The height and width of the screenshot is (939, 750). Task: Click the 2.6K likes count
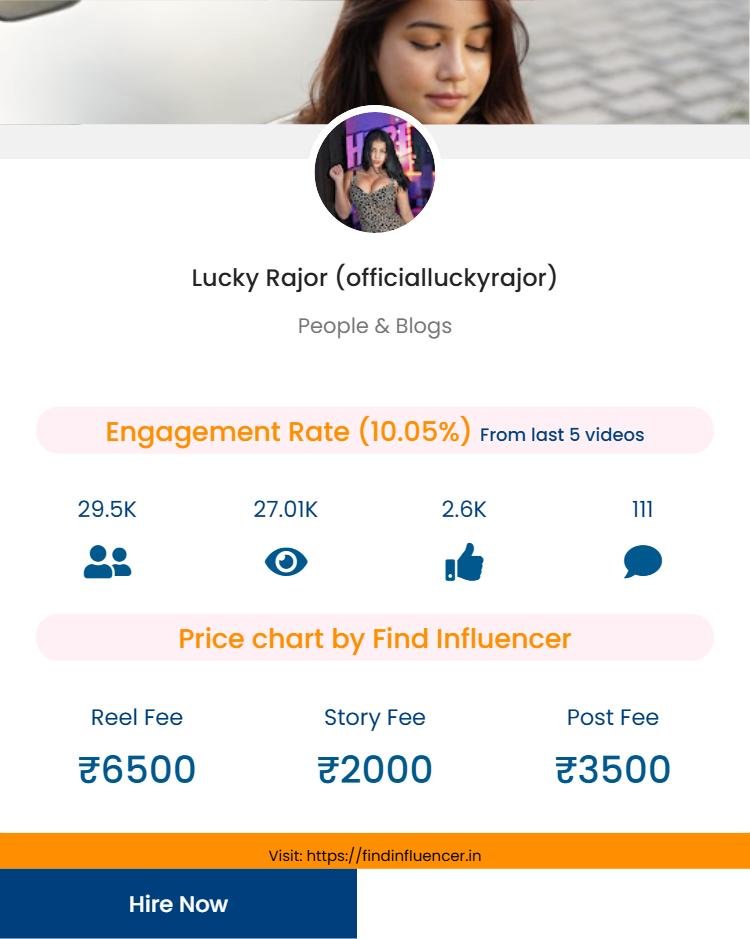coord(464,510)
